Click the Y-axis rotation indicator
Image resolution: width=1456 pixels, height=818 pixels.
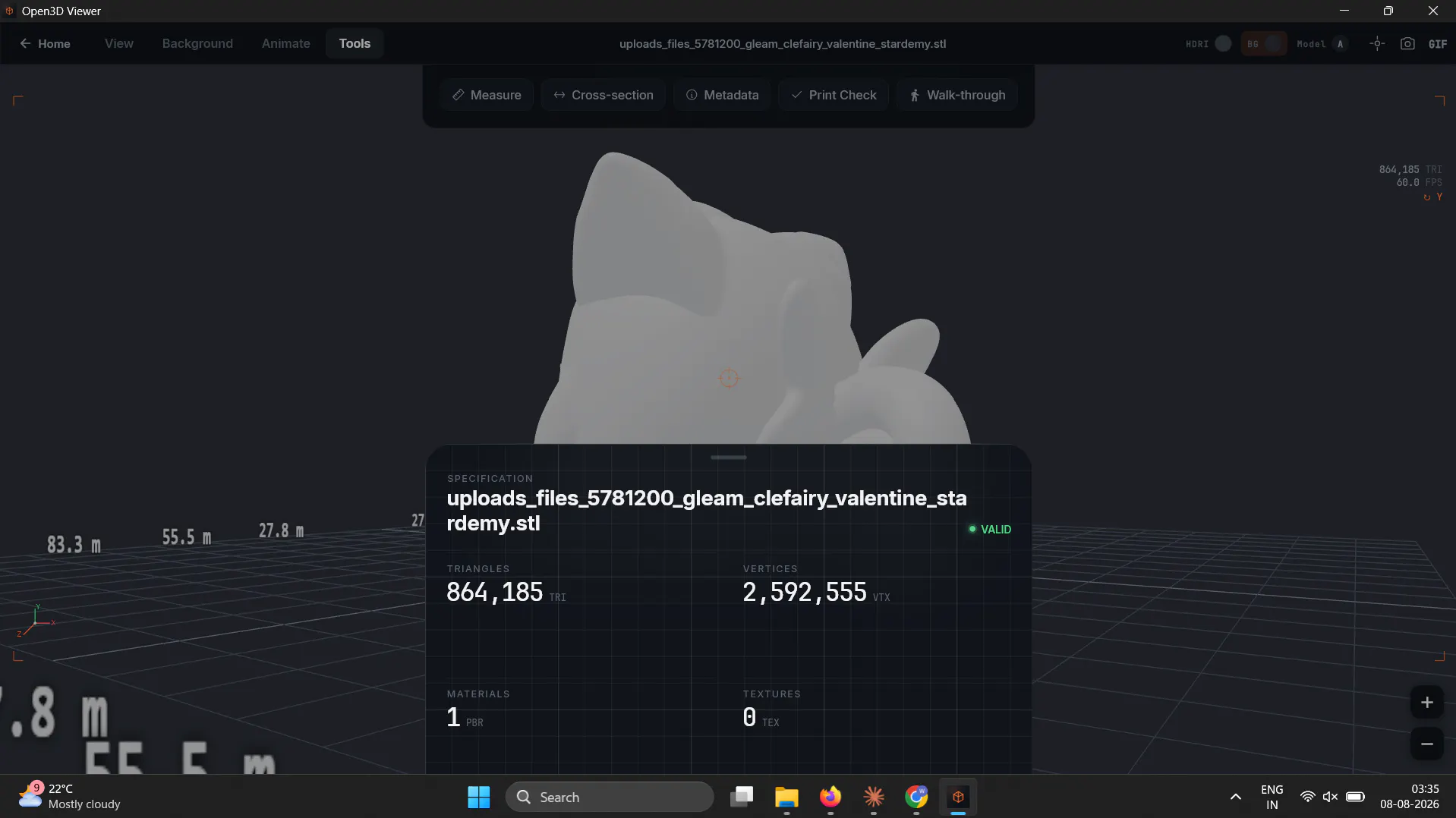pos(1433,197)
